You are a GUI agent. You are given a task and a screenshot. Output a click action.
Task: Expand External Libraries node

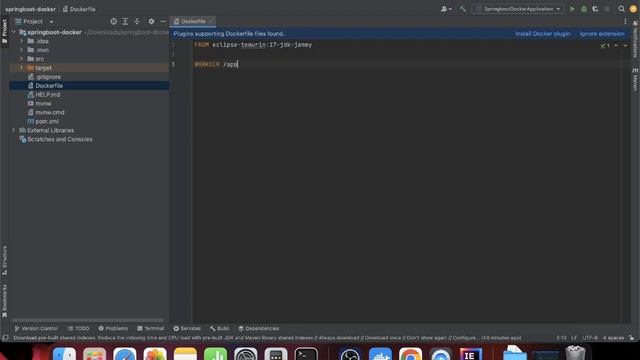13,130
